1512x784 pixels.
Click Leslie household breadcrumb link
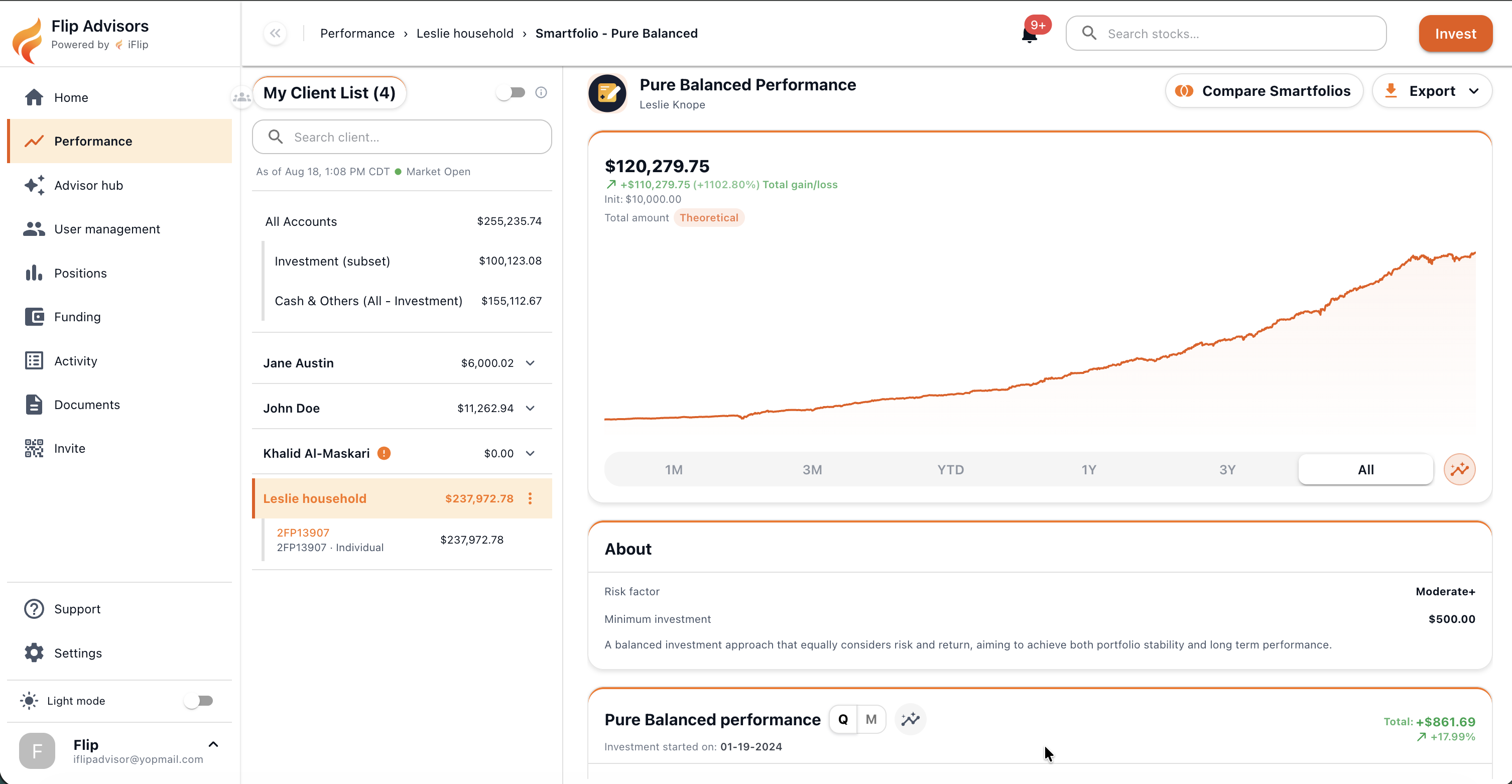465,34
